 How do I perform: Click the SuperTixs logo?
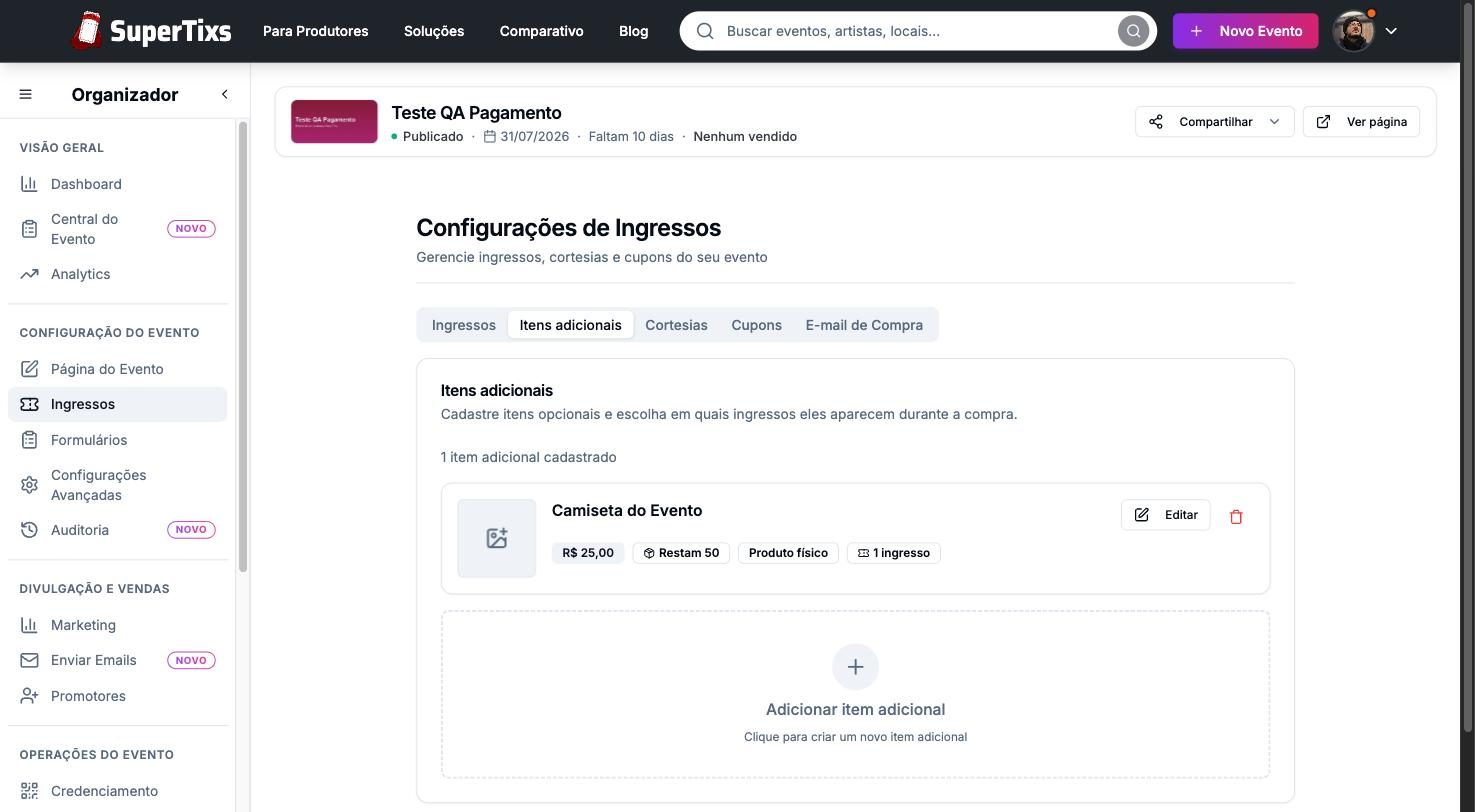pos(151,31)
